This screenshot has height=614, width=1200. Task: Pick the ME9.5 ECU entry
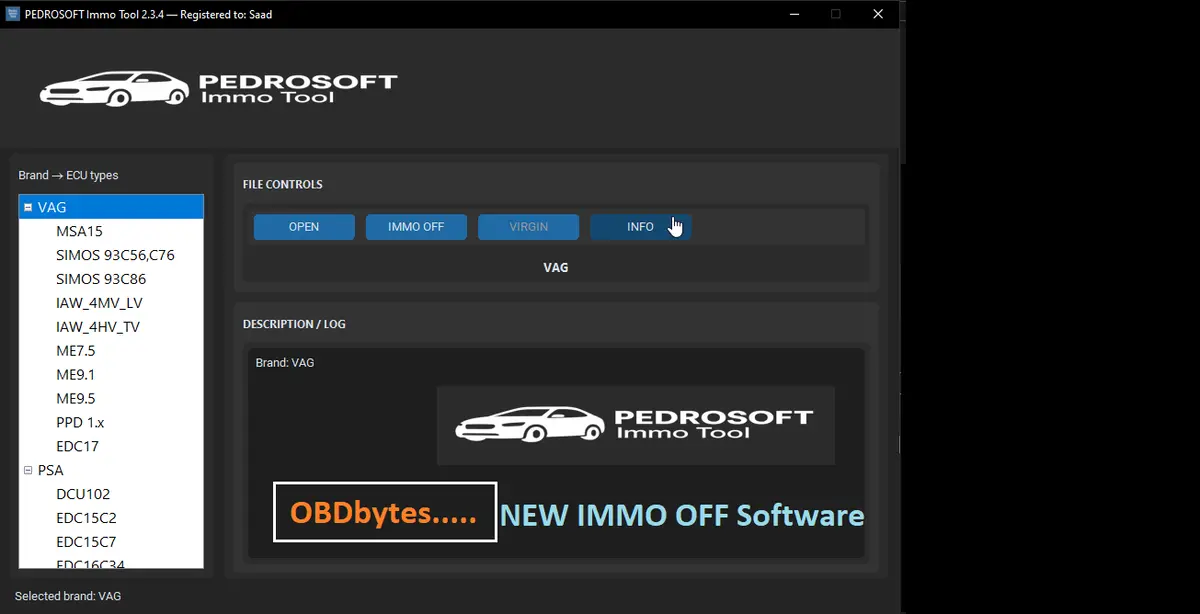(x=76, y=399)
